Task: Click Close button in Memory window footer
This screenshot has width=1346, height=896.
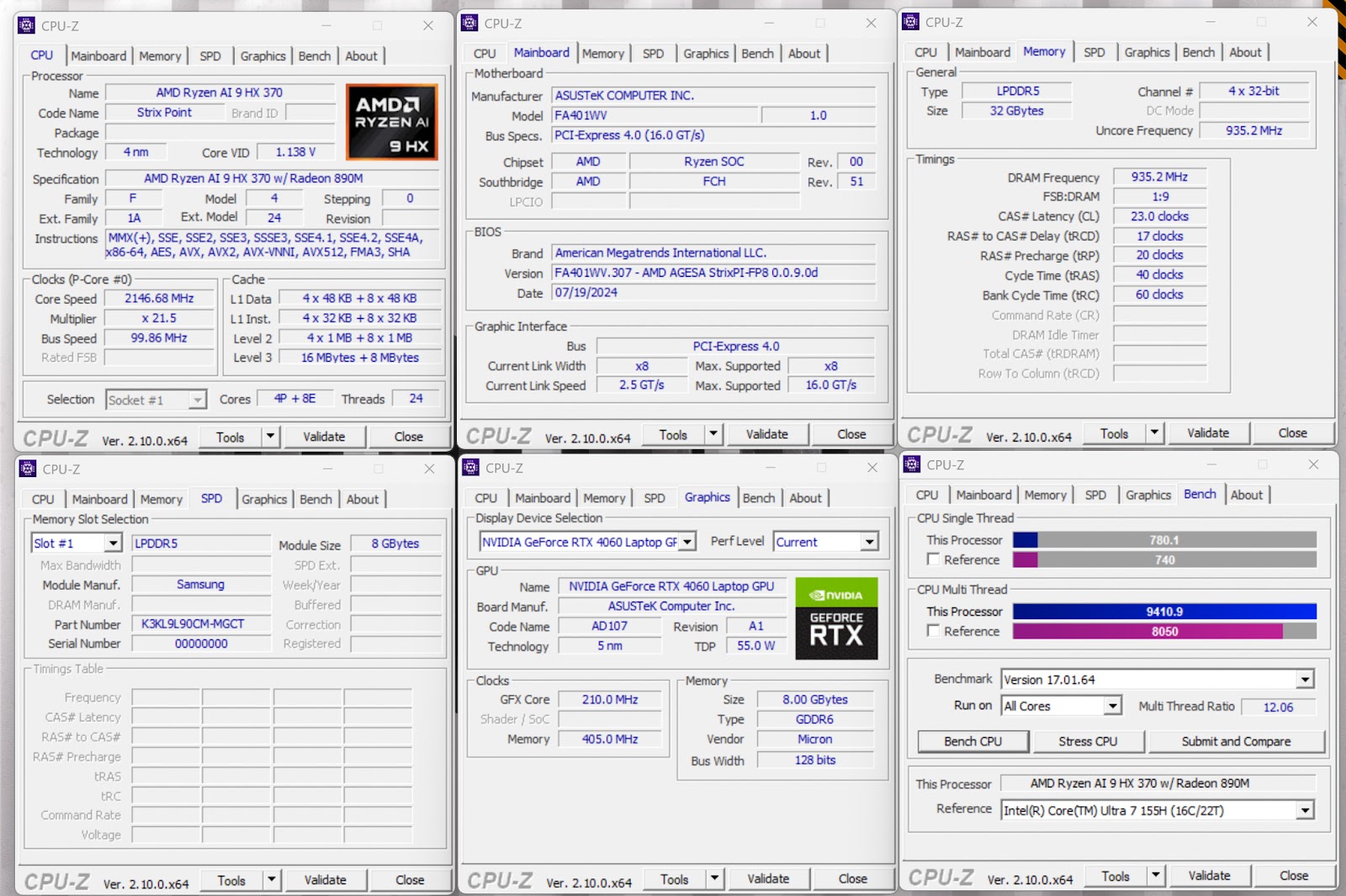Action: (1292, 432)
